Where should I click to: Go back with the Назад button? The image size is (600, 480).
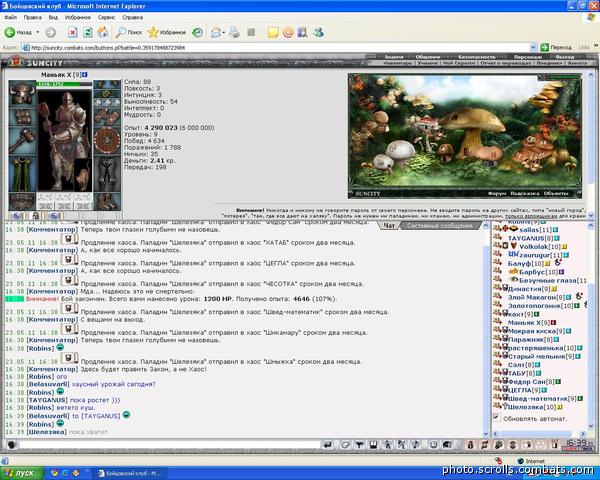pos(18,33)
